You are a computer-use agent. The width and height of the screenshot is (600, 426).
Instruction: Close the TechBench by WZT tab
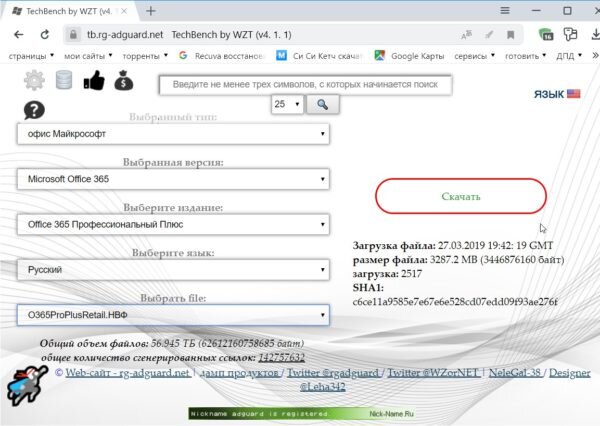(x=124, y=11)
